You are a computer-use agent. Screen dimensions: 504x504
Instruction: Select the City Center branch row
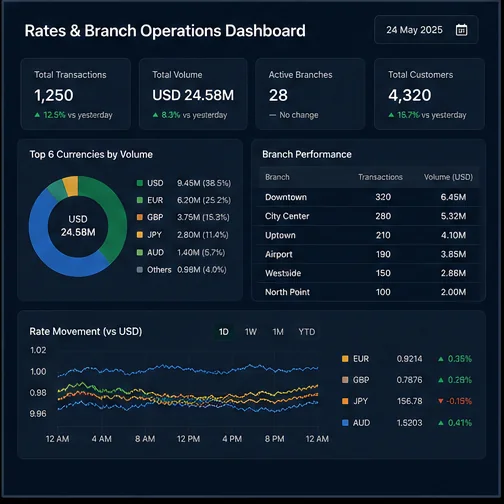tap(369, 216)
